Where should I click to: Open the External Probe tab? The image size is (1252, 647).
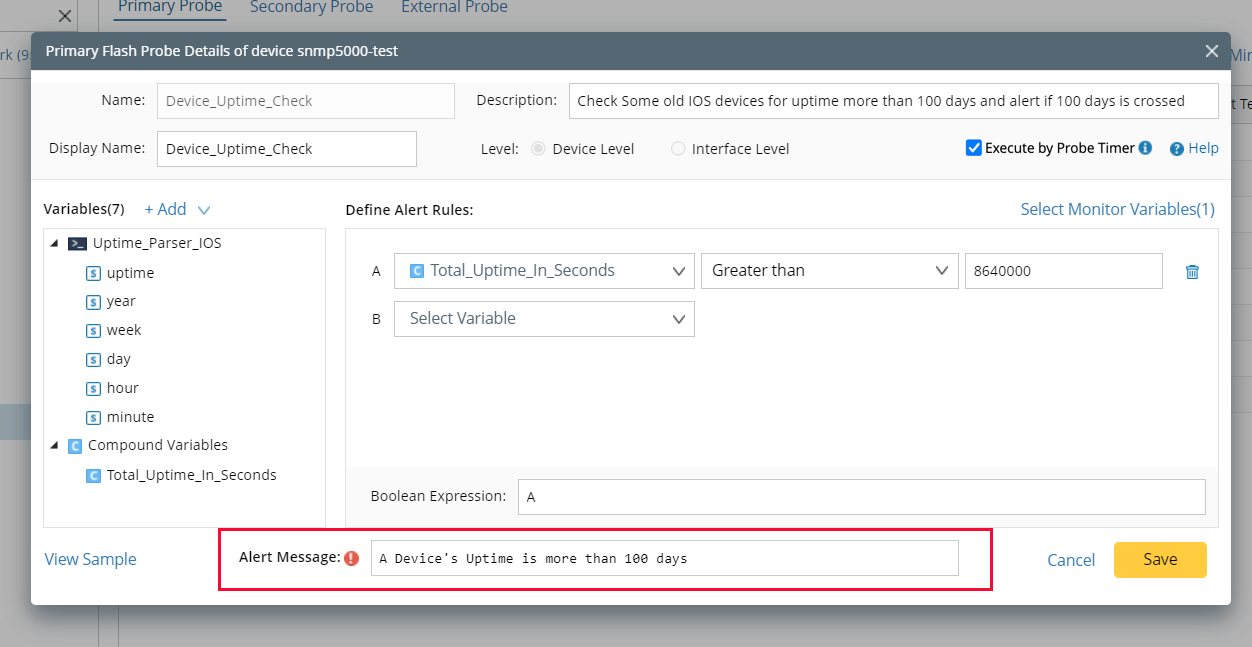pyautogui.click(x=454, y=7)
